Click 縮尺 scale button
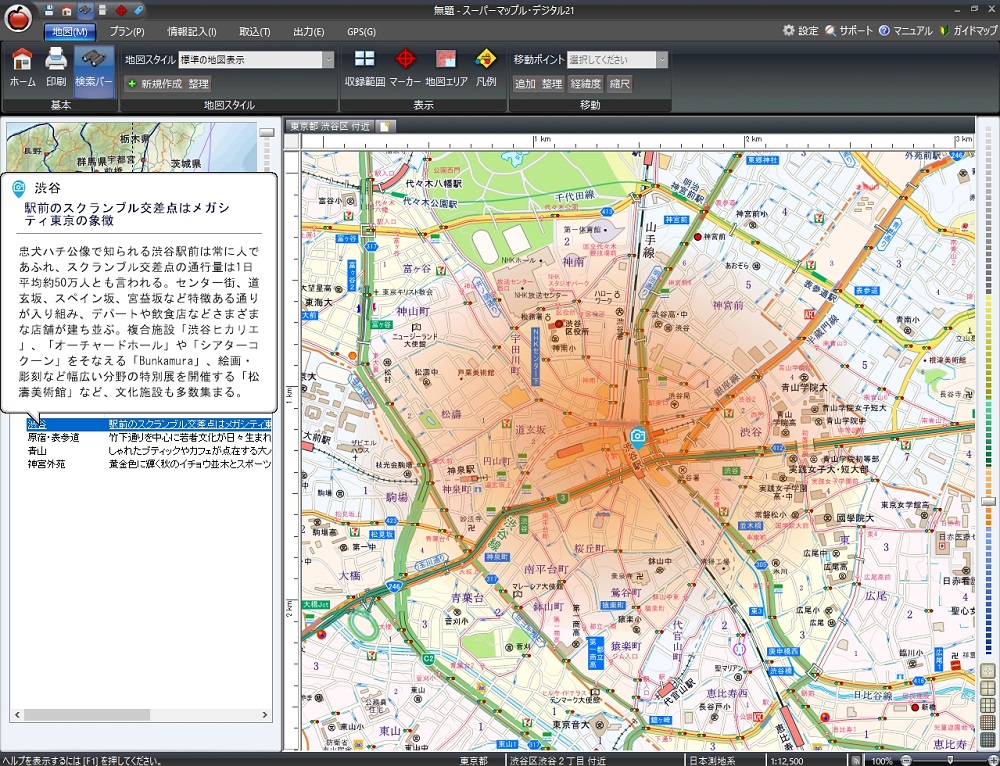Viewport: 1000px width, 766px height. pos(620,84)
